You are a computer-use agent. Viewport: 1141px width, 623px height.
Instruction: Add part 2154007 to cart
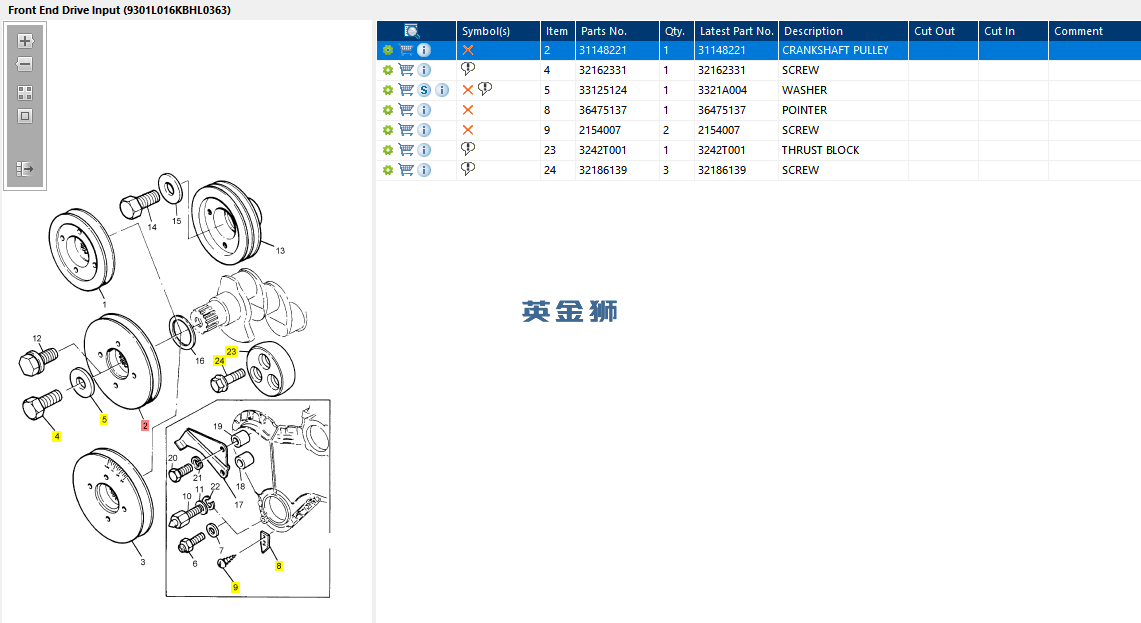tap(406, 130)
